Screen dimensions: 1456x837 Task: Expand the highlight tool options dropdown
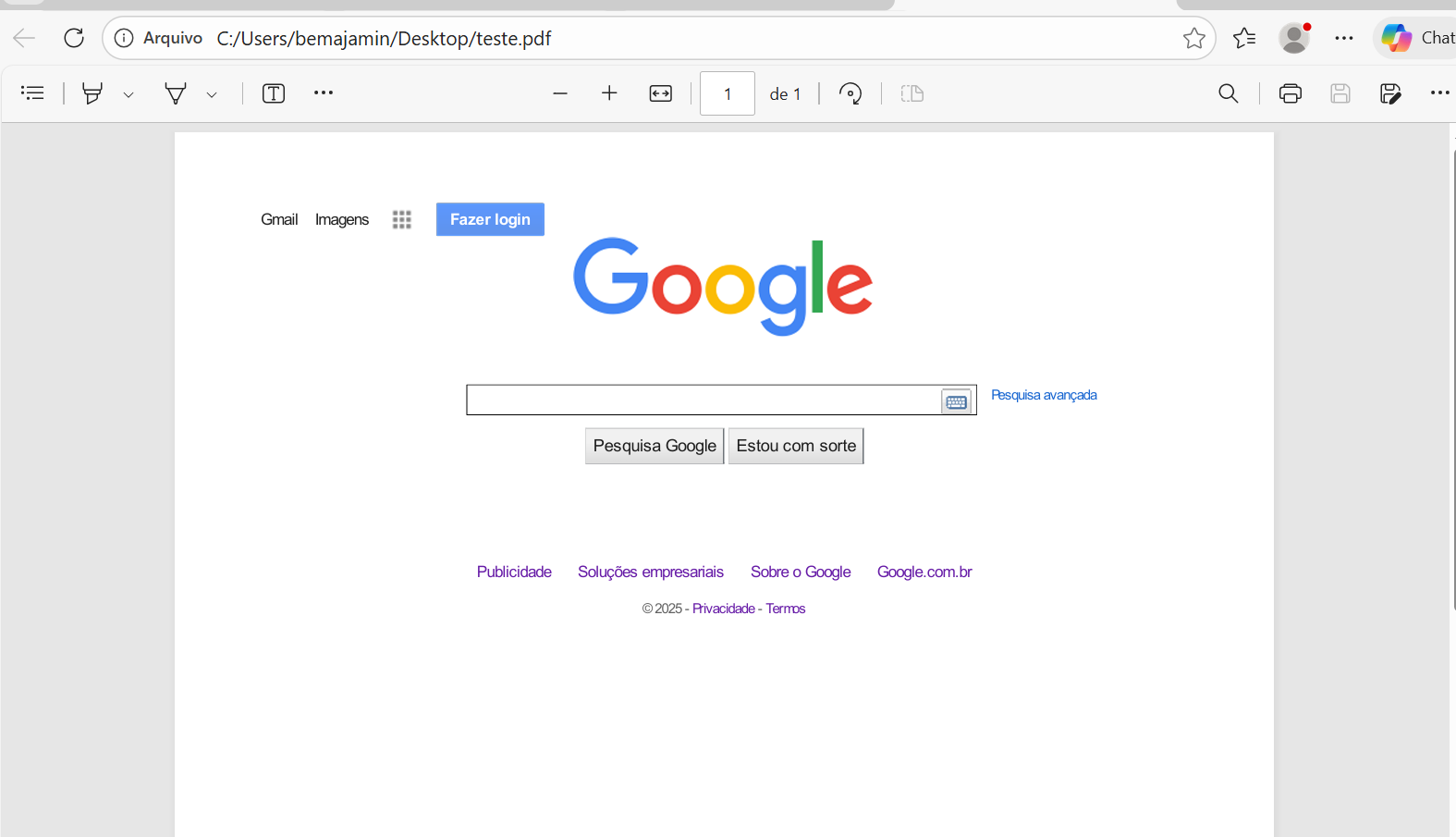(128, 94)
